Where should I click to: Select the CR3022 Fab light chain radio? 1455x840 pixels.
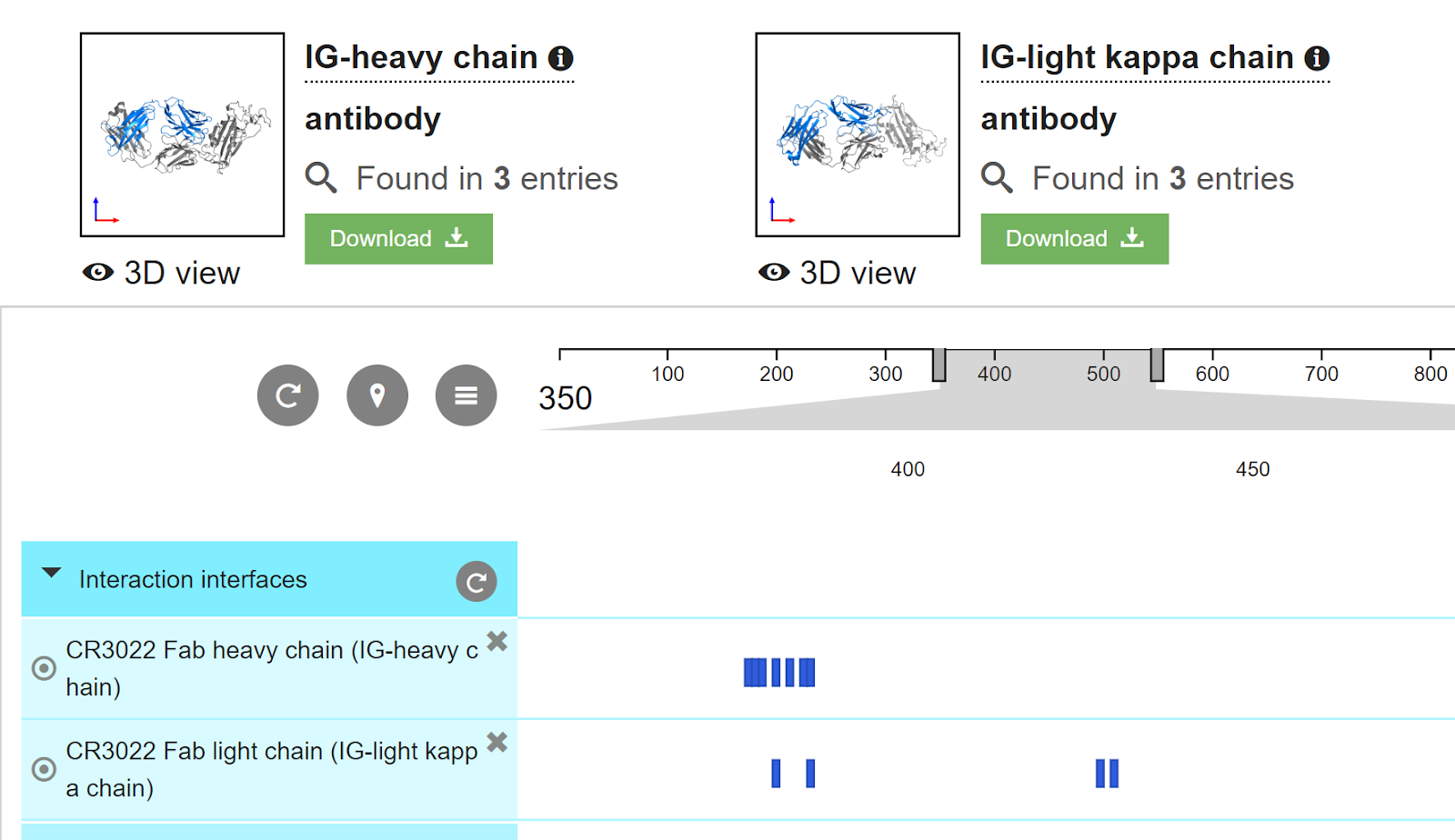(x=44, y=769)
